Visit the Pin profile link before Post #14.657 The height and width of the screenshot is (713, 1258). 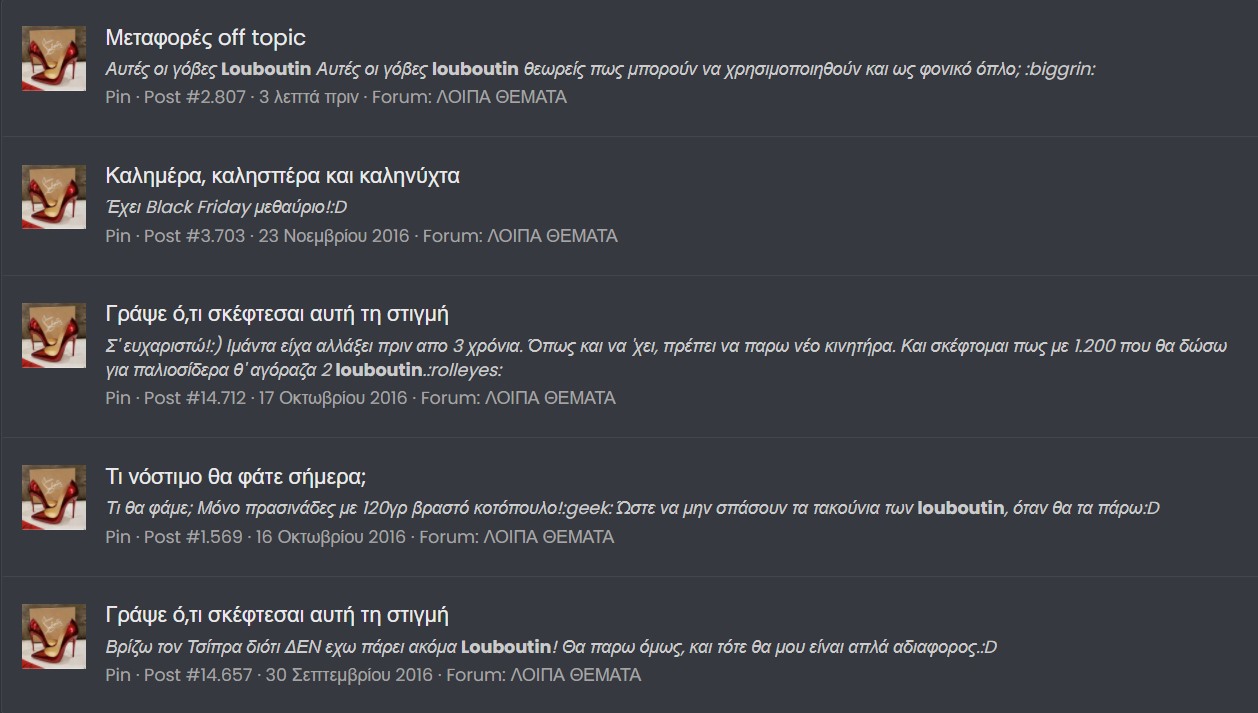click(x=118, y=675)
